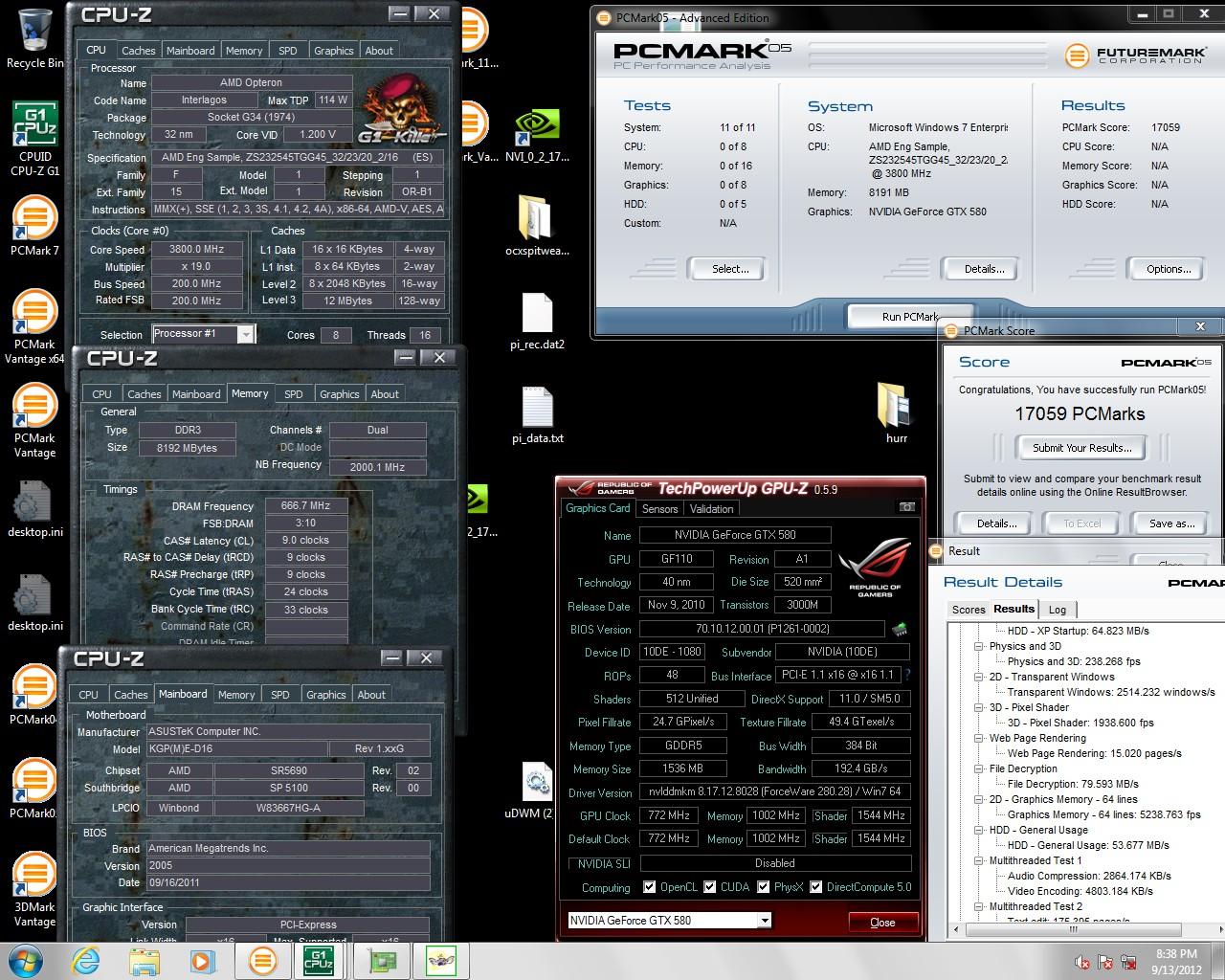The image size is (1225, 980).
Task: Click GPU-Z BIOS save chip icon
Action: point(900,630)
